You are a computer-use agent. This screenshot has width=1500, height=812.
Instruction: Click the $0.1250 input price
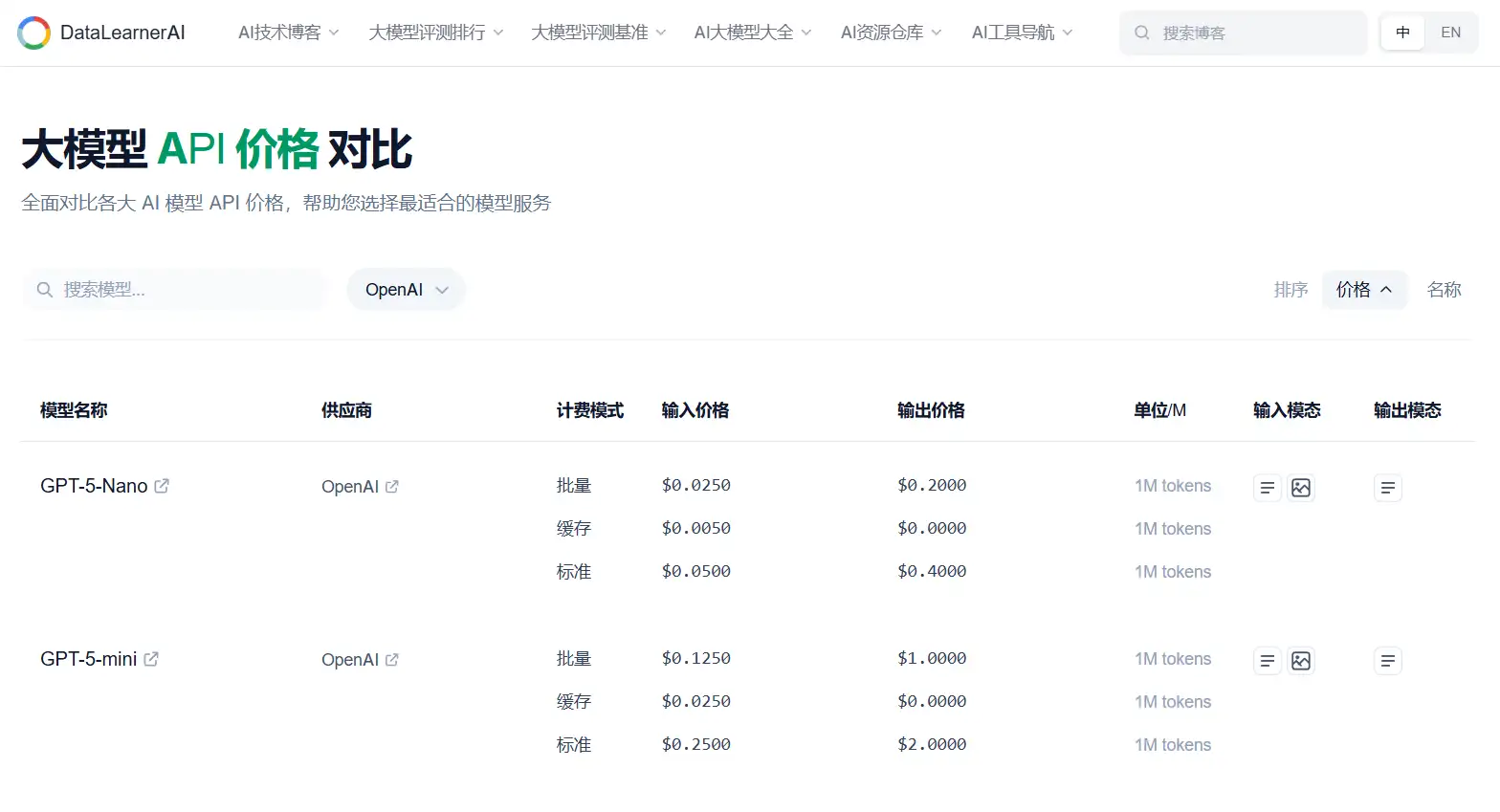tap(696, 658)
